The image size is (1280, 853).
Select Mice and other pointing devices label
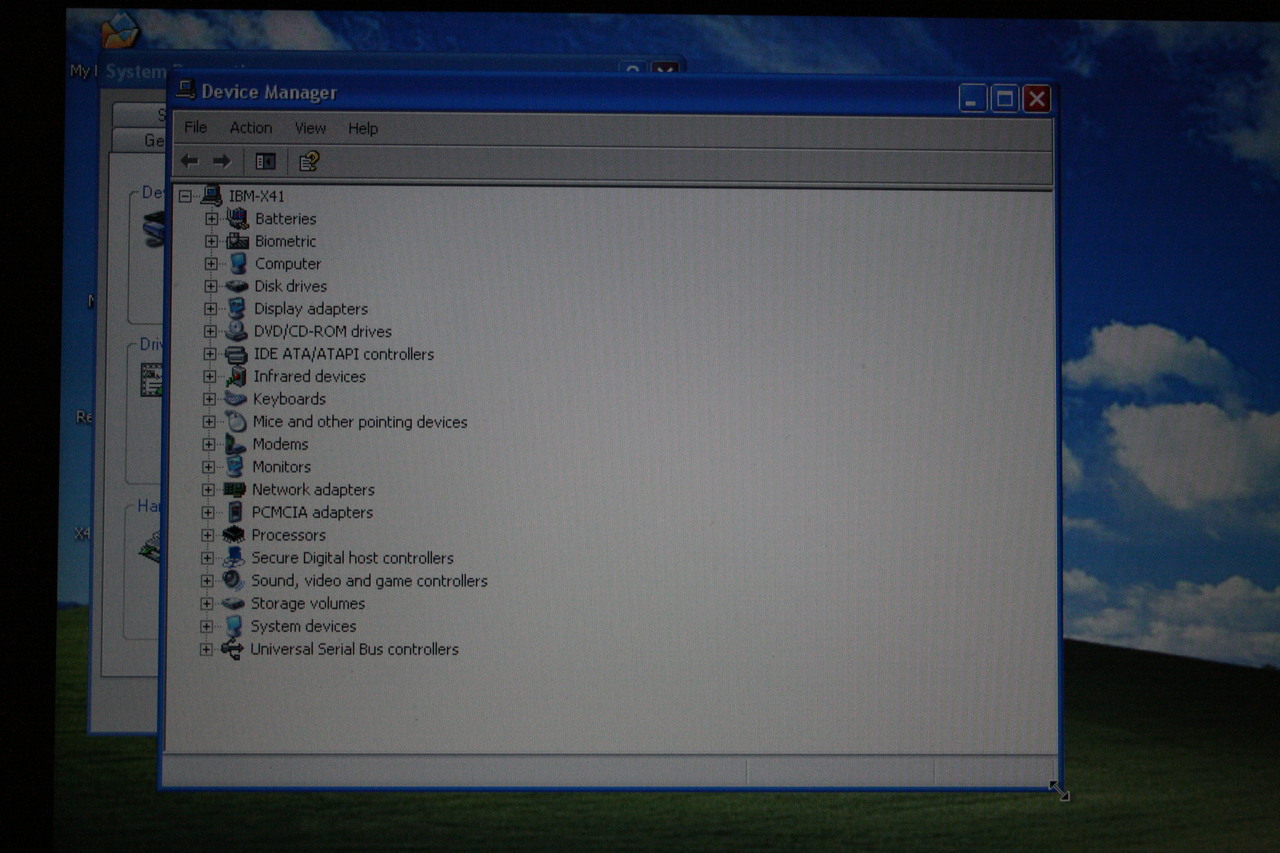click(x=360, y=422)
